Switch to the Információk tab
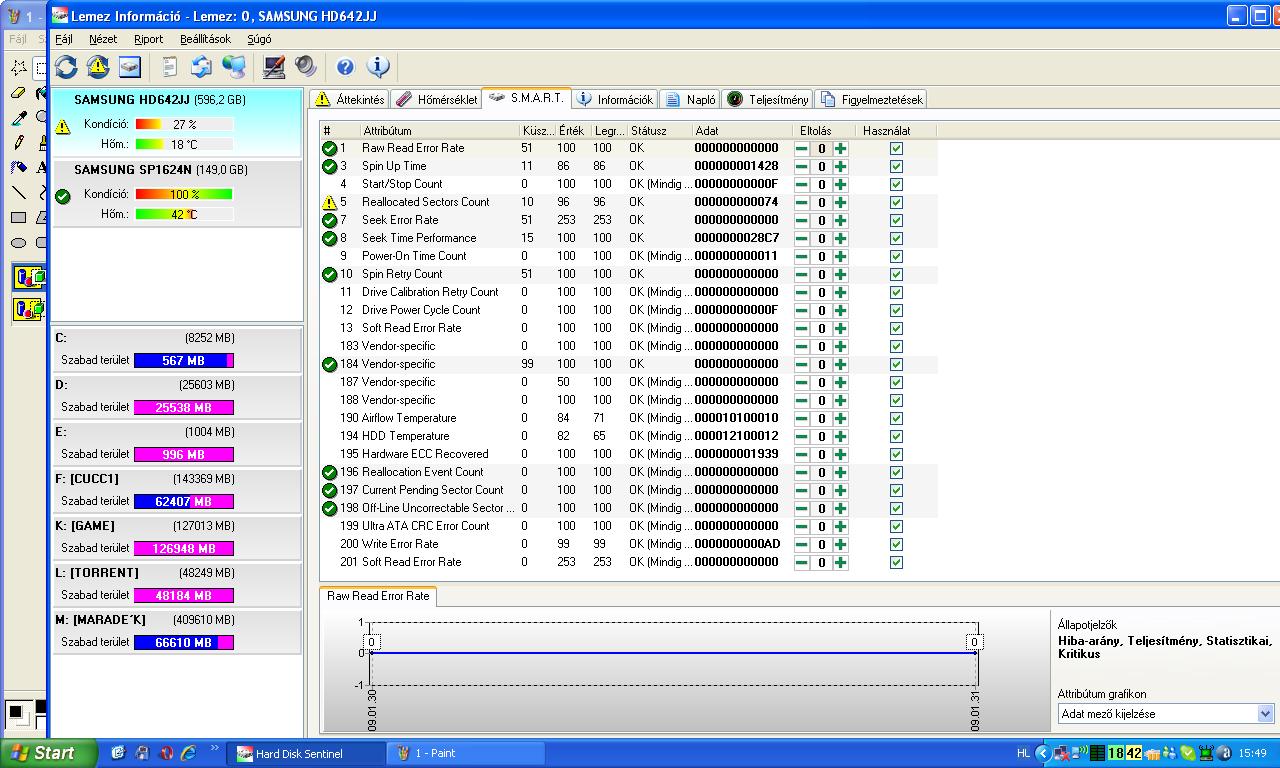Screen dimensions: 1280x768 (x=614, y=99)
